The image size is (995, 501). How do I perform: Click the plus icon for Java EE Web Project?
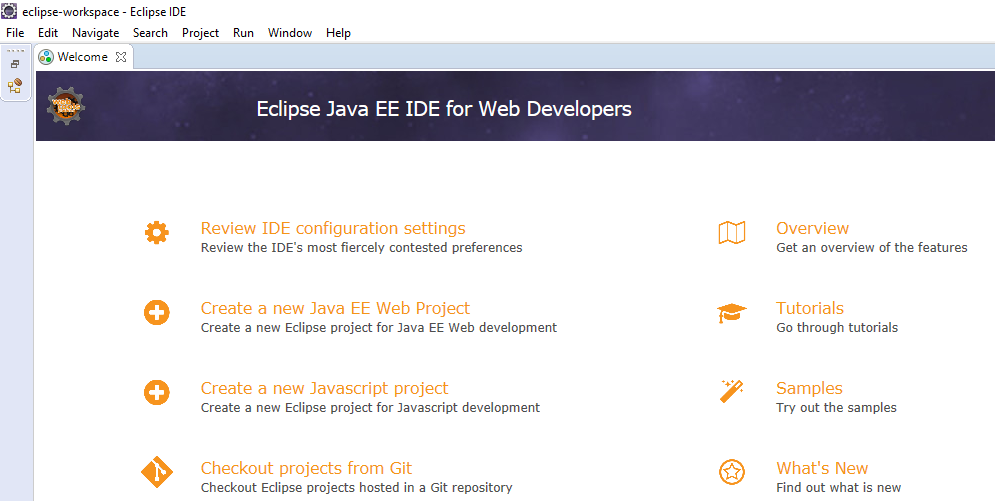pyautogui.click(x=157, y=313)
